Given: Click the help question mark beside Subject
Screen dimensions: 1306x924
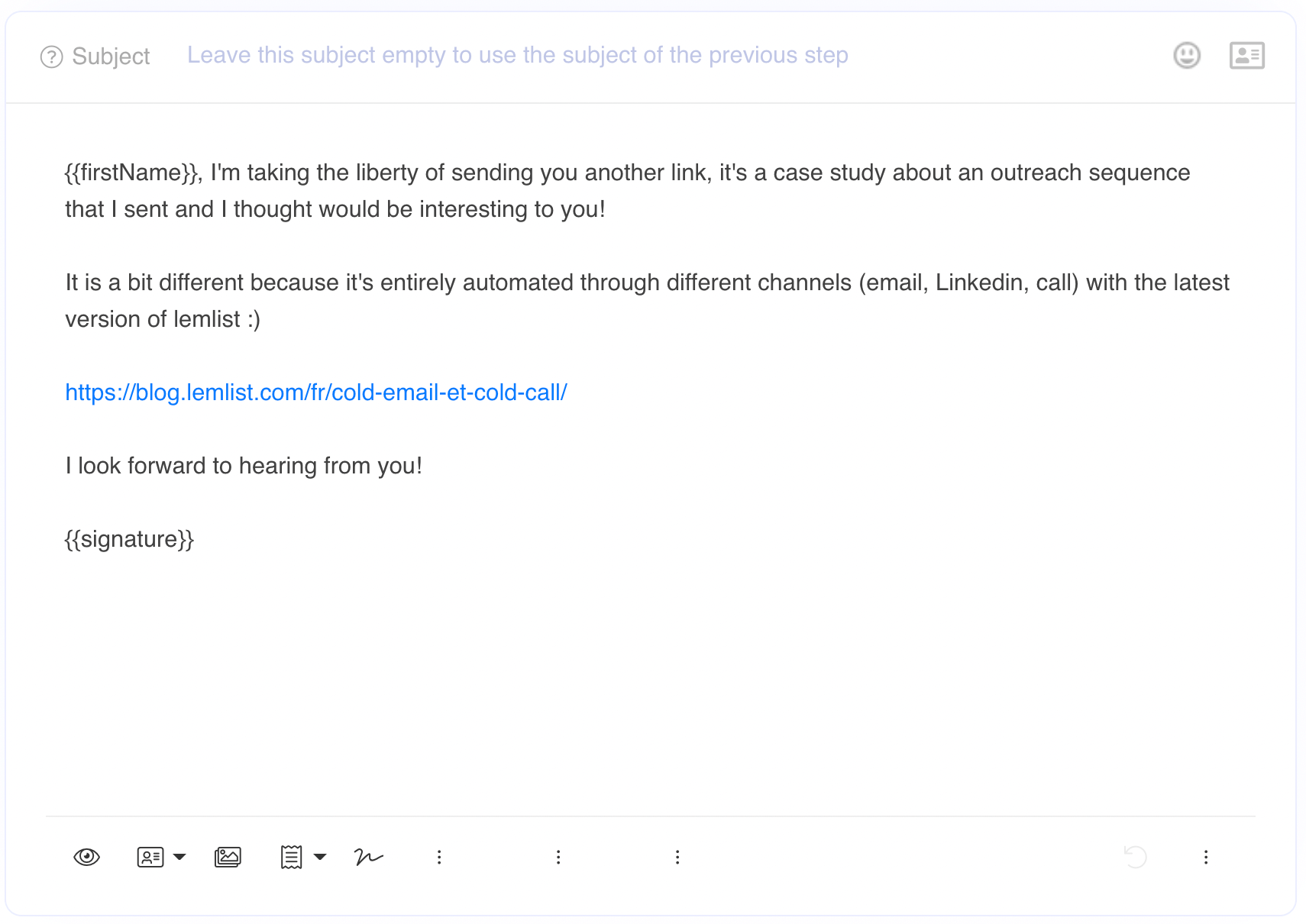Looking at the screenshot, I should pos(51,57).
